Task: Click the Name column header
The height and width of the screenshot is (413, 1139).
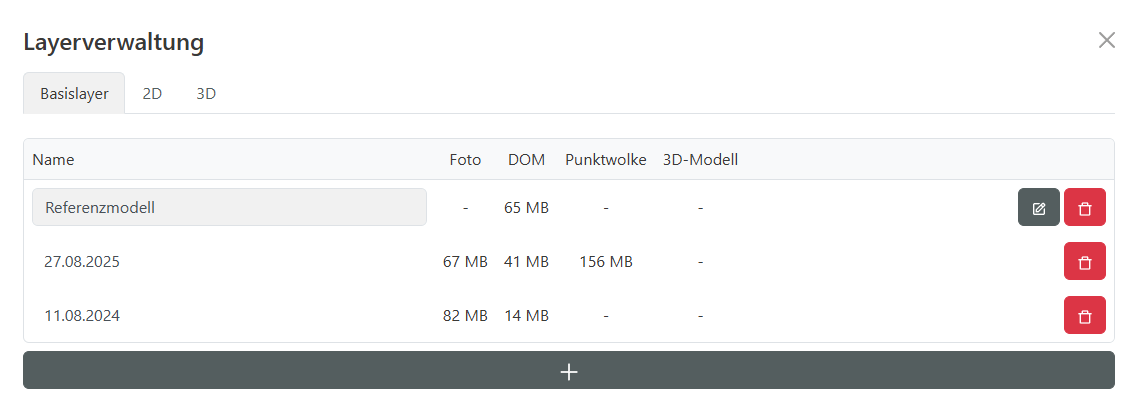Action: click(53, 160)
